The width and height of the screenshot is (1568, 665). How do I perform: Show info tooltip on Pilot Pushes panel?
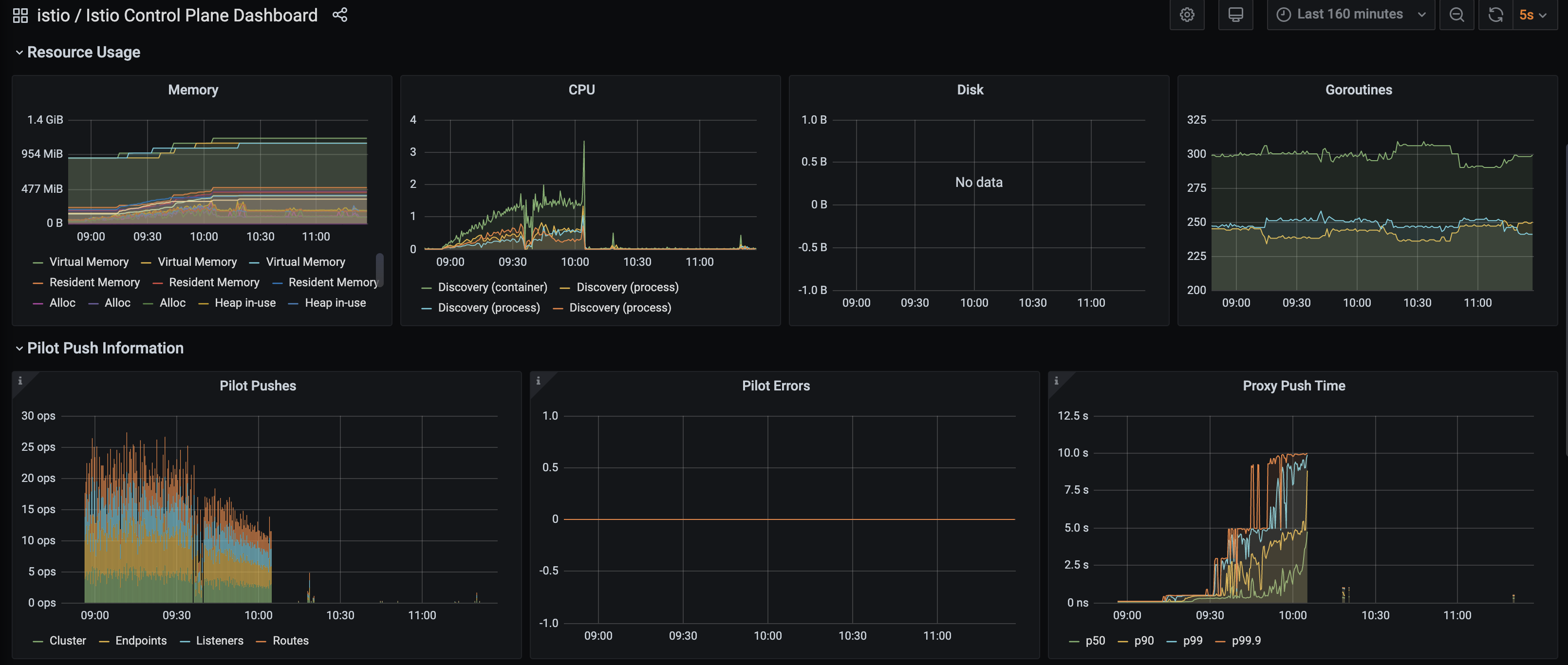(20, 381)
